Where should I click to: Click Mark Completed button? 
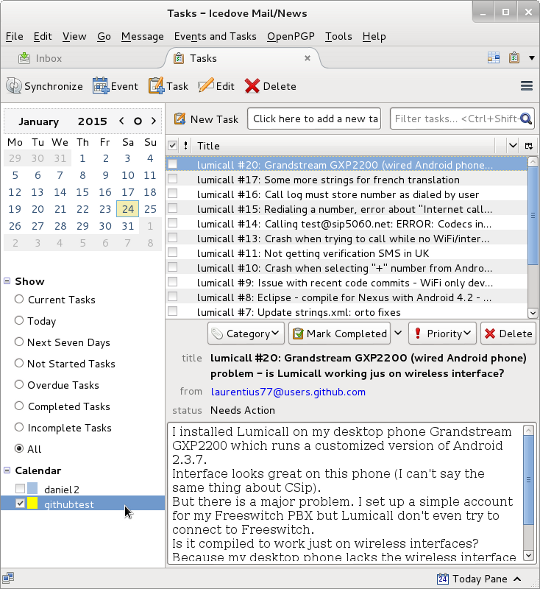[340, 334]
